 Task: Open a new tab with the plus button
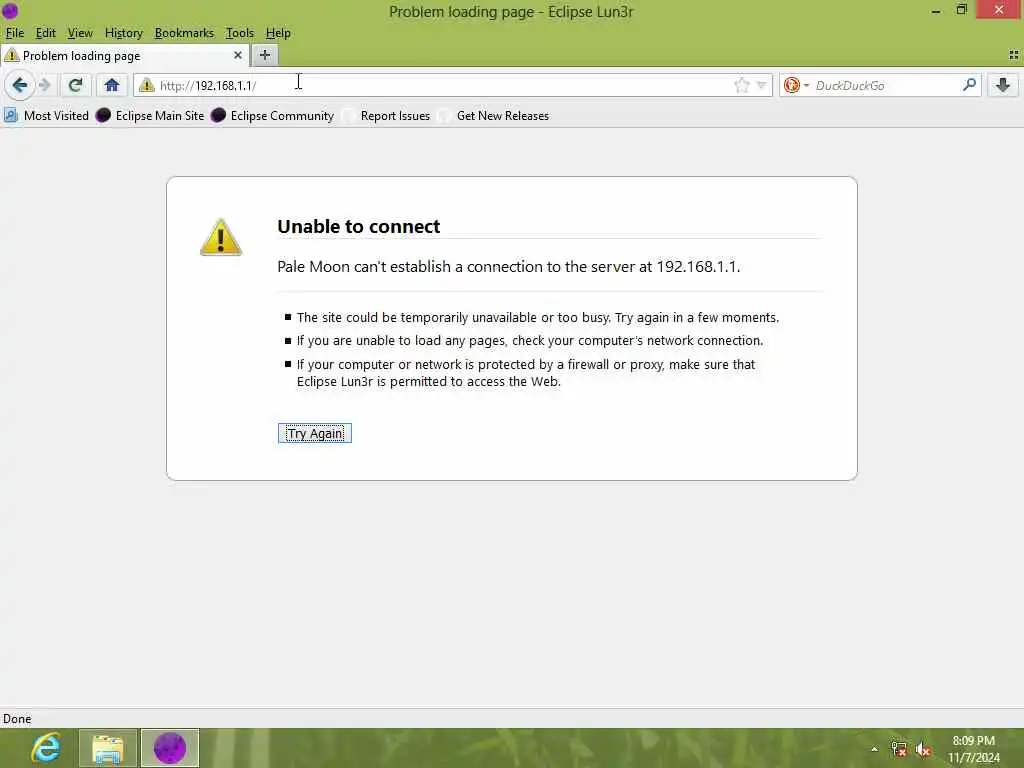tap(264, 56)
